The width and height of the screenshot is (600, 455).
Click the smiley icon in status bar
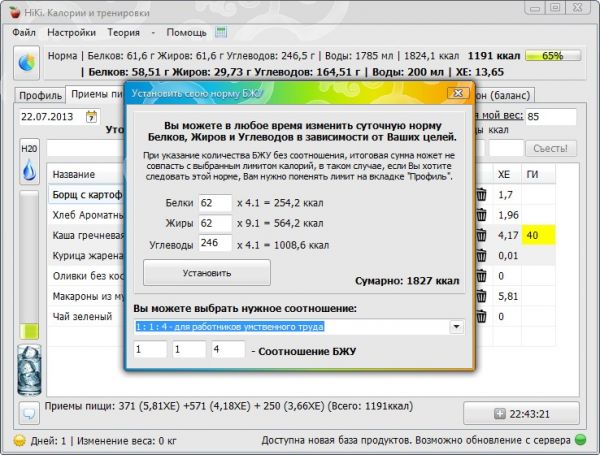(x=19, y=441)
